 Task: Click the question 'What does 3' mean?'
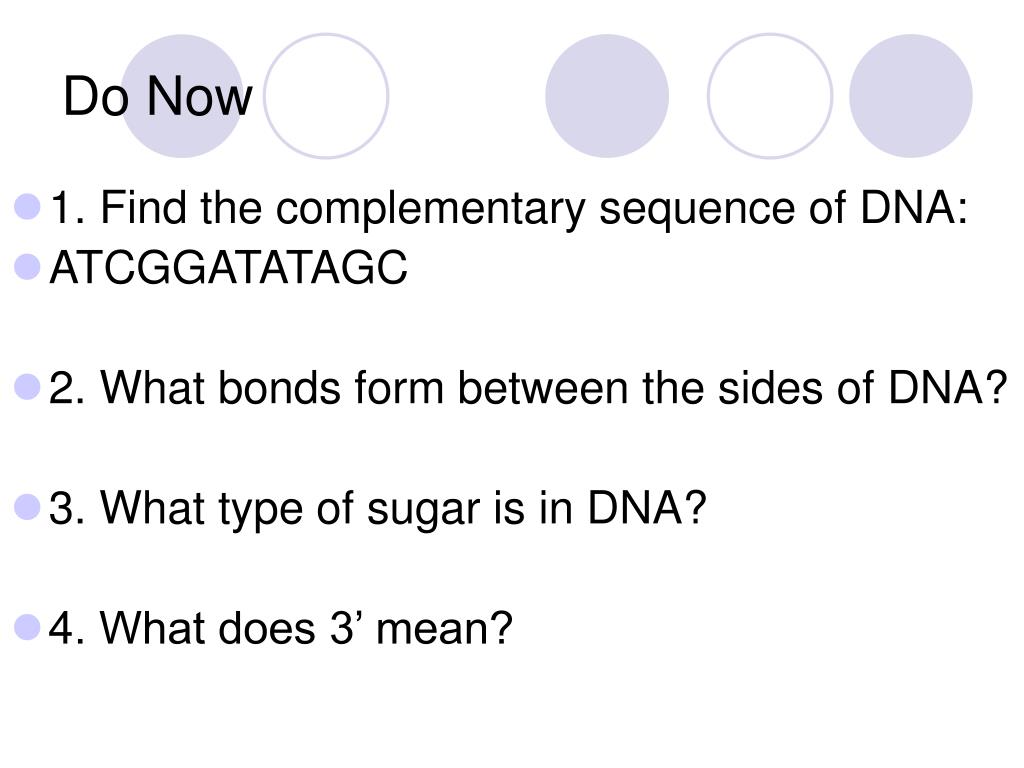pyautogui.click(x=281, y=628)
